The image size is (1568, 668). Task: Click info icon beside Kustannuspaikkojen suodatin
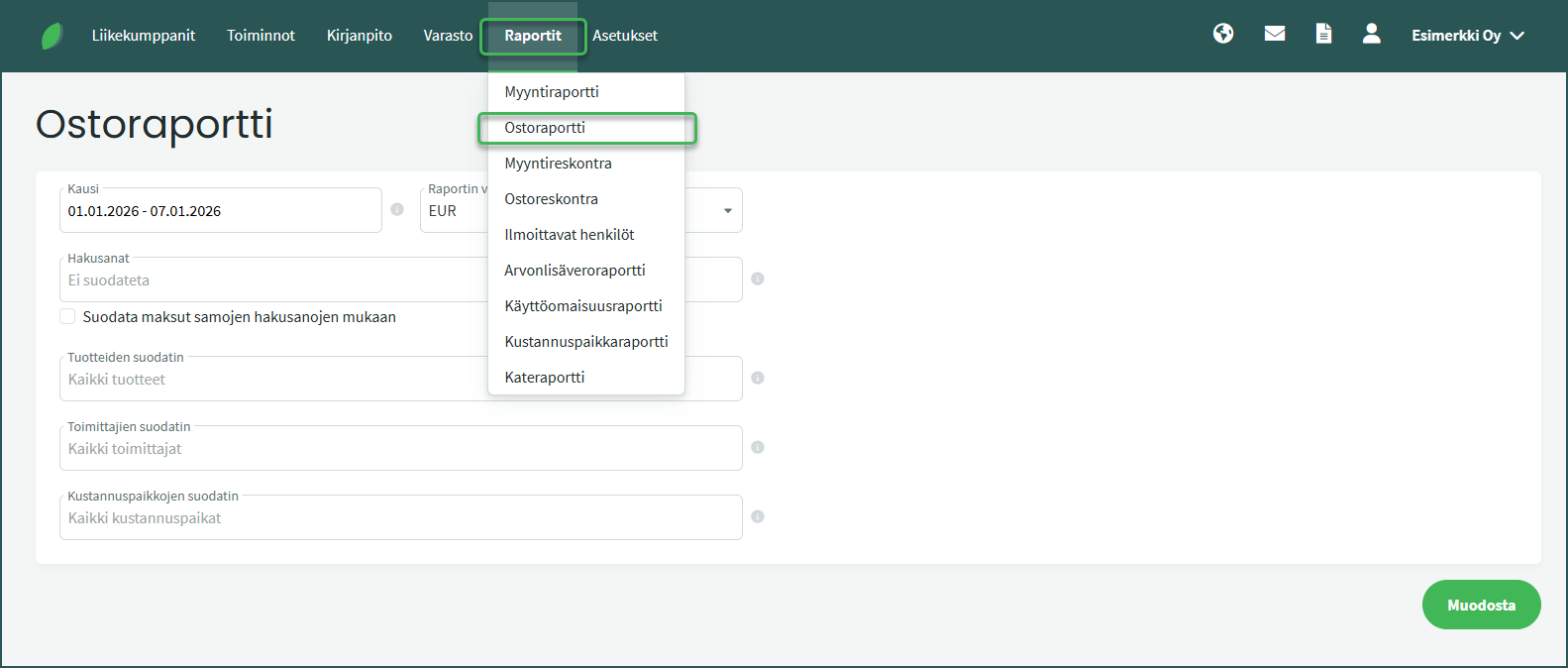758,517
